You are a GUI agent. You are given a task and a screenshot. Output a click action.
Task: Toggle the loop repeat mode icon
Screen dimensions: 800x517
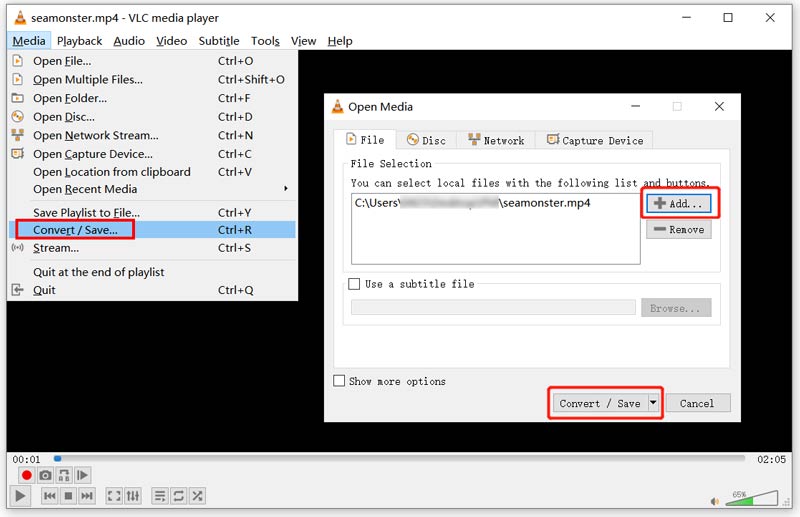[179, 496]
